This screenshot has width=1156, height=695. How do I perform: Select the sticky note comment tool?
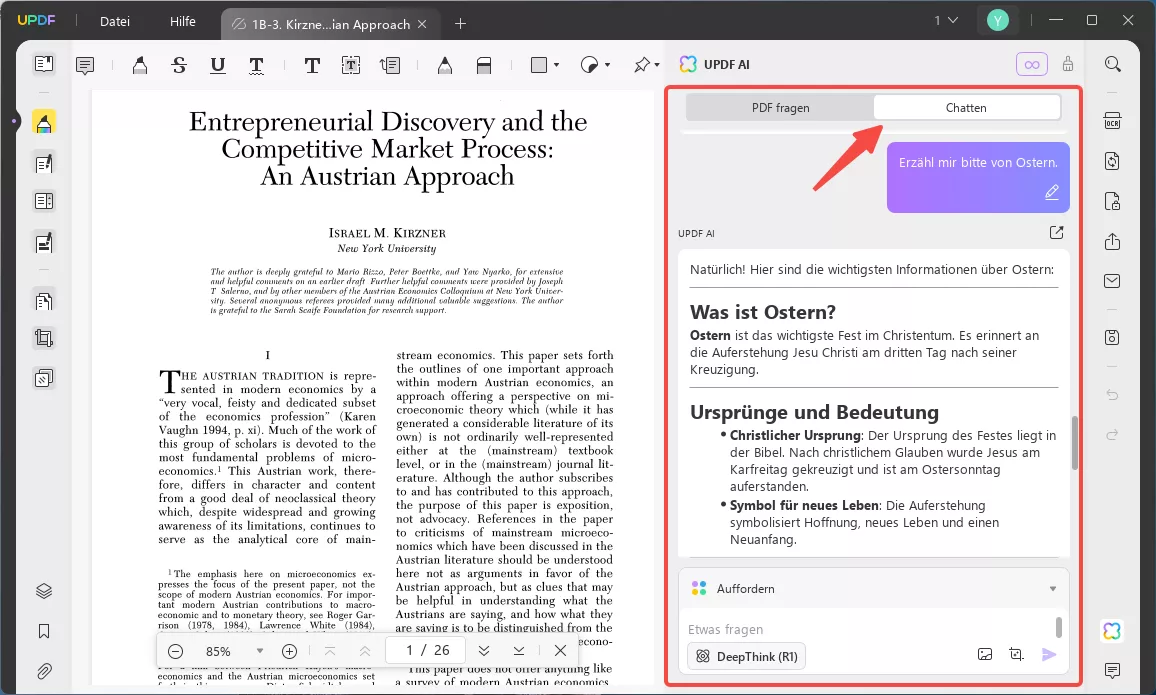85,66
